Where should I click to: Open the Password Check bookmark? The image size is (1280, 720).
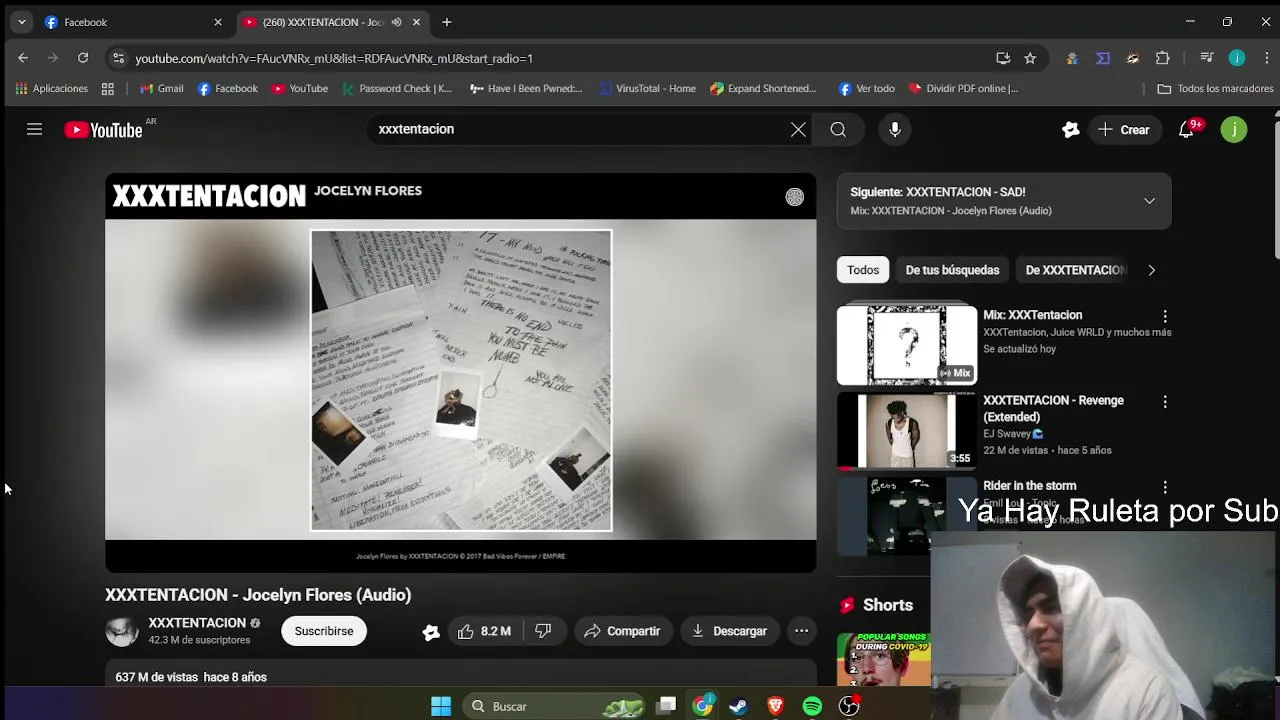(397, 88)
